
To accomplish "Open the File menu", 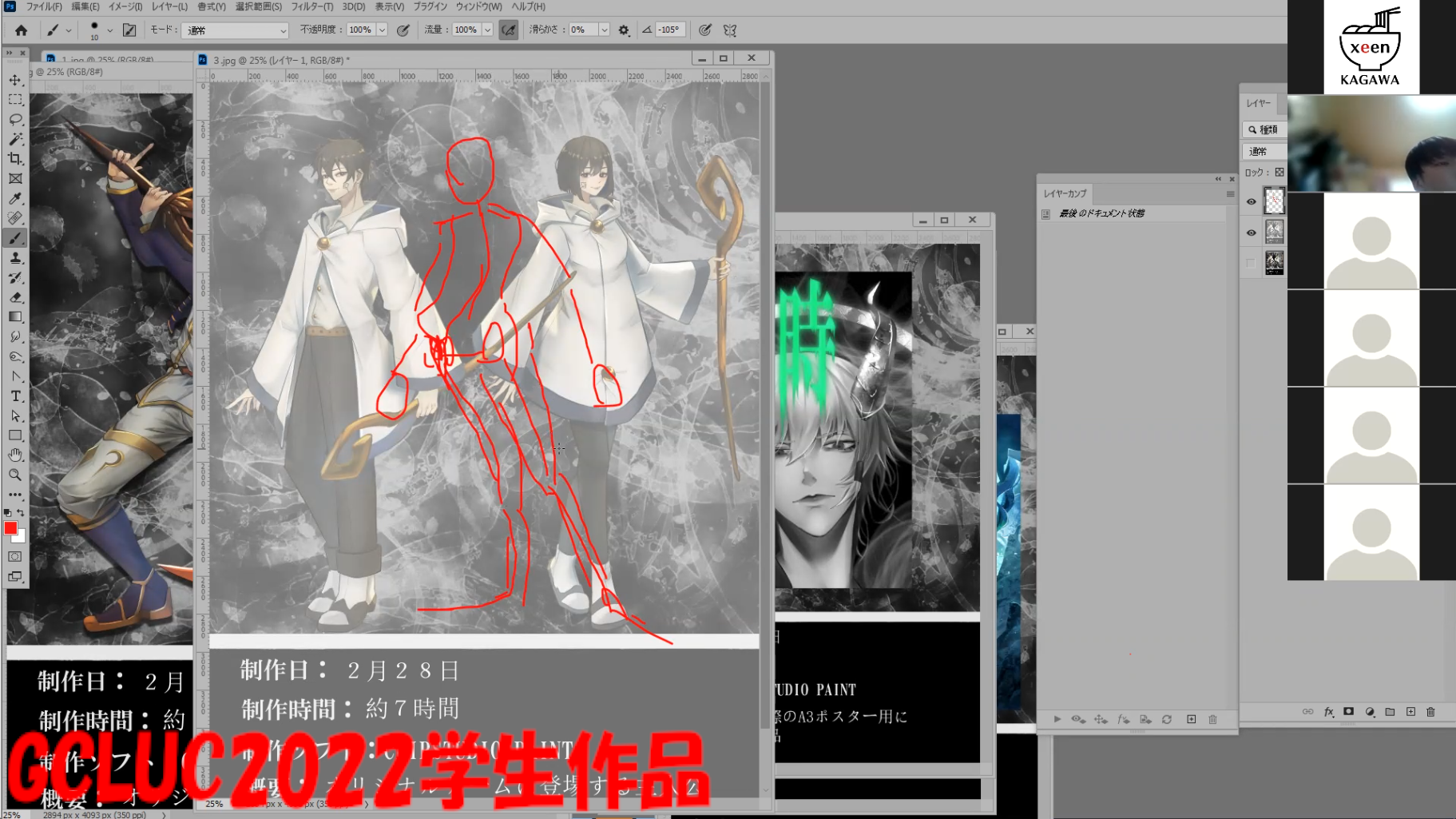I will [43, 6].
